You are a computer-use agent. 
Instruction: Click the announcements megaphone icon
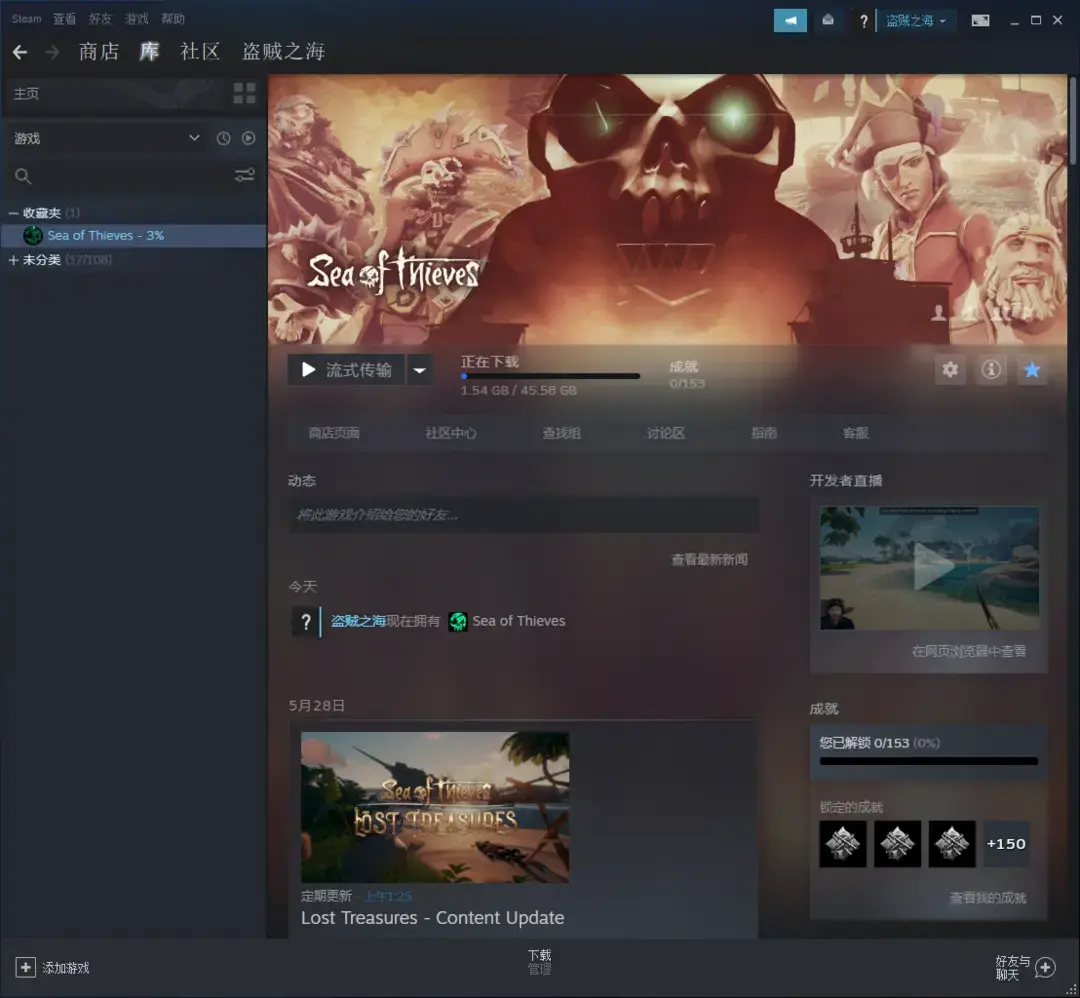point(790,21)
